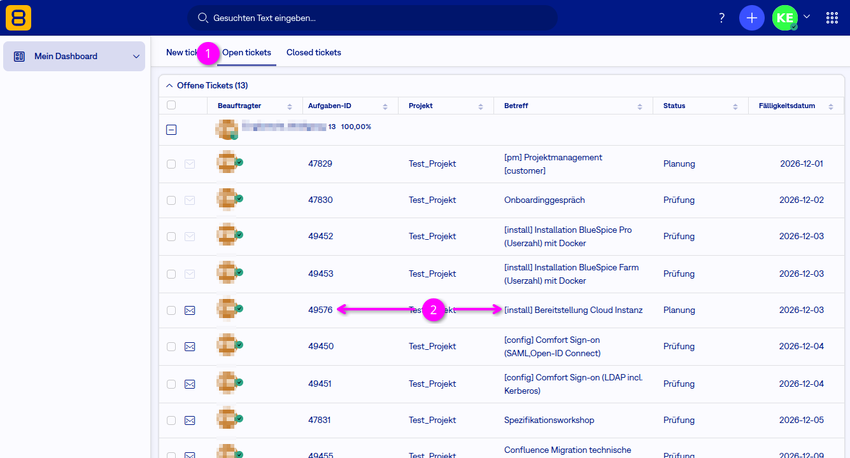
Task: Select the Open tickets tab
Action: tap(247, 53)
